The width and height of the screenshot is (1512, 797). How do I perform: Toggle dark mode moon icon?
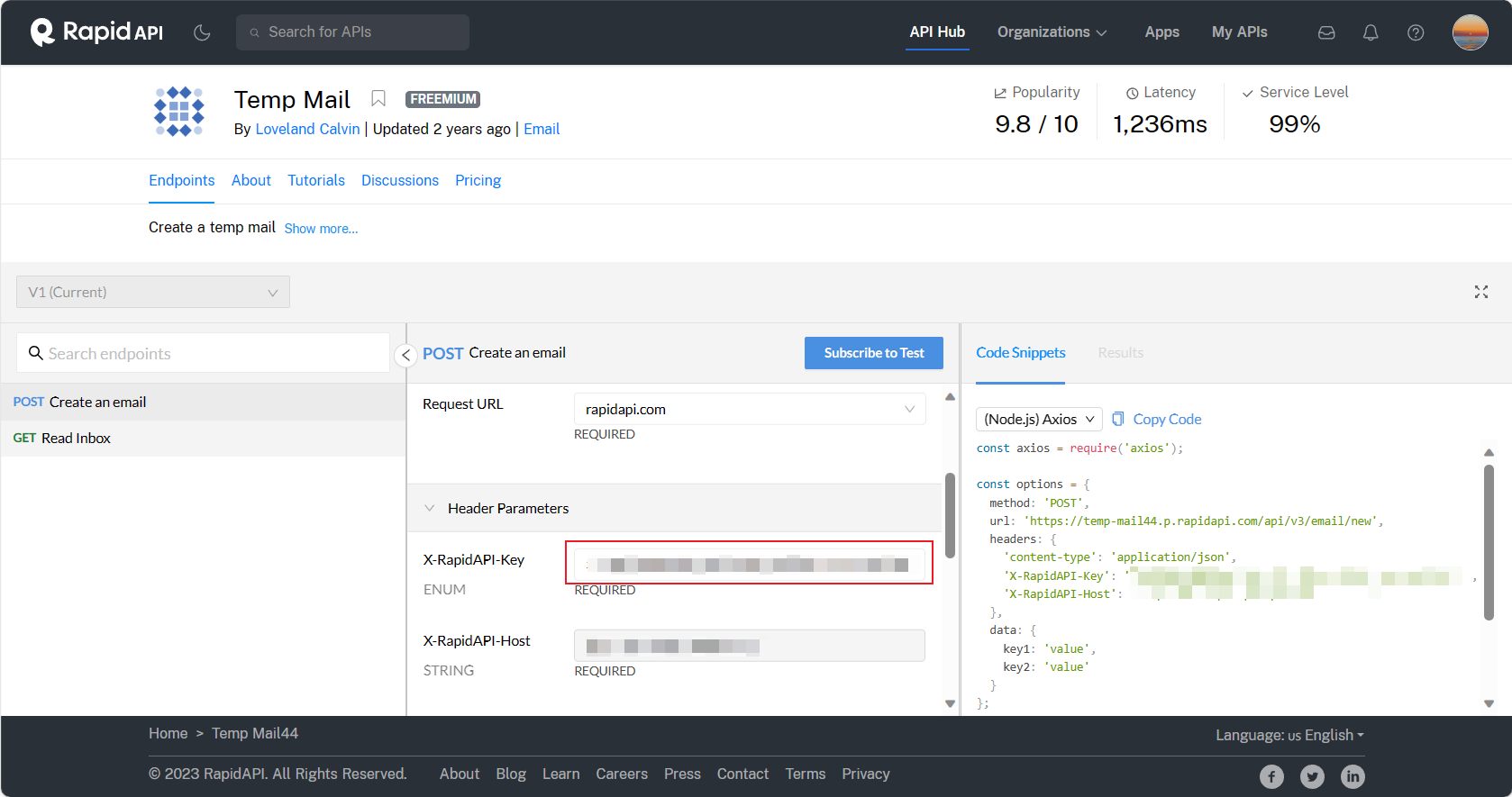coord(202,32)
